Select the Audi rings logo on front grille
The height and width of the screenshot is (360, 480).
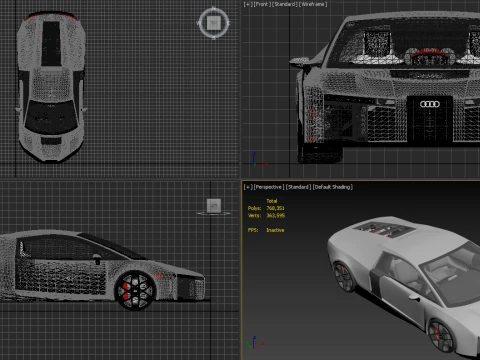point(430,104)
